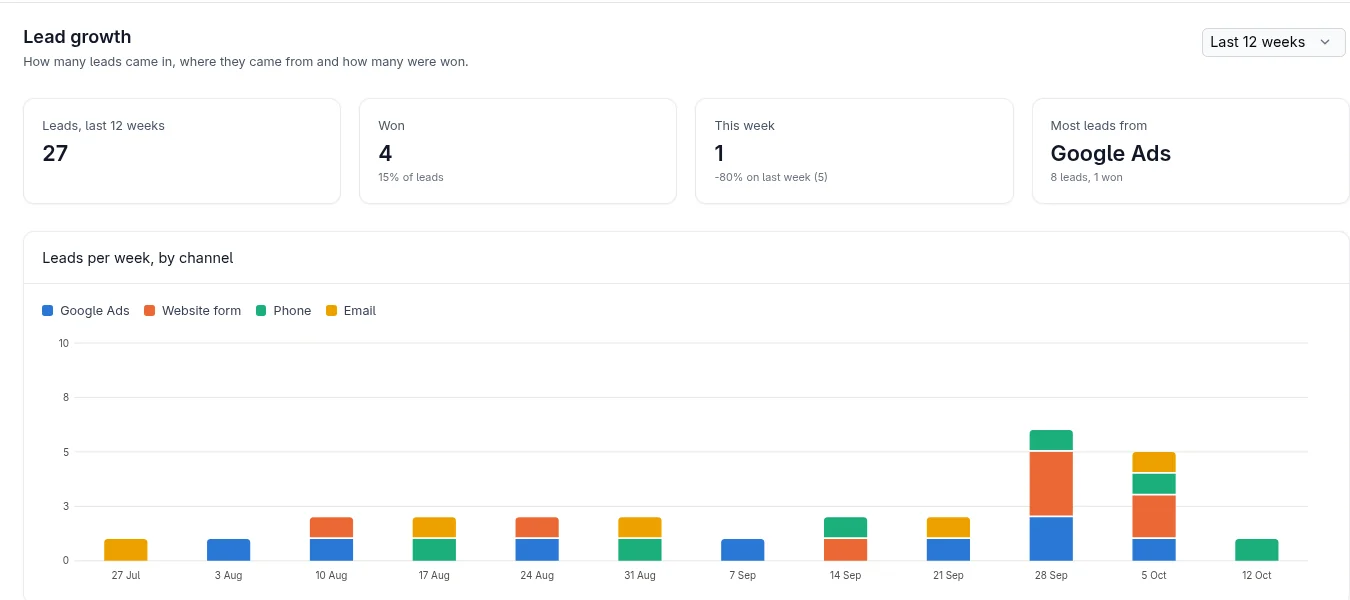Open the Last 12 weeks dropdown
Image resolution: width=1350 pixels, height=600 pixels.
click(1273, 42)
